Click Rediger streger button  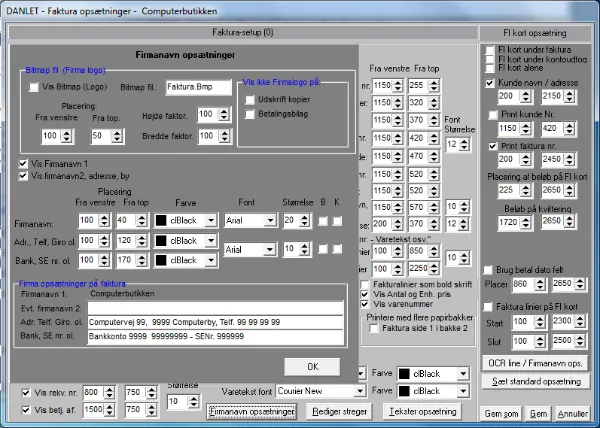point(339,412)
